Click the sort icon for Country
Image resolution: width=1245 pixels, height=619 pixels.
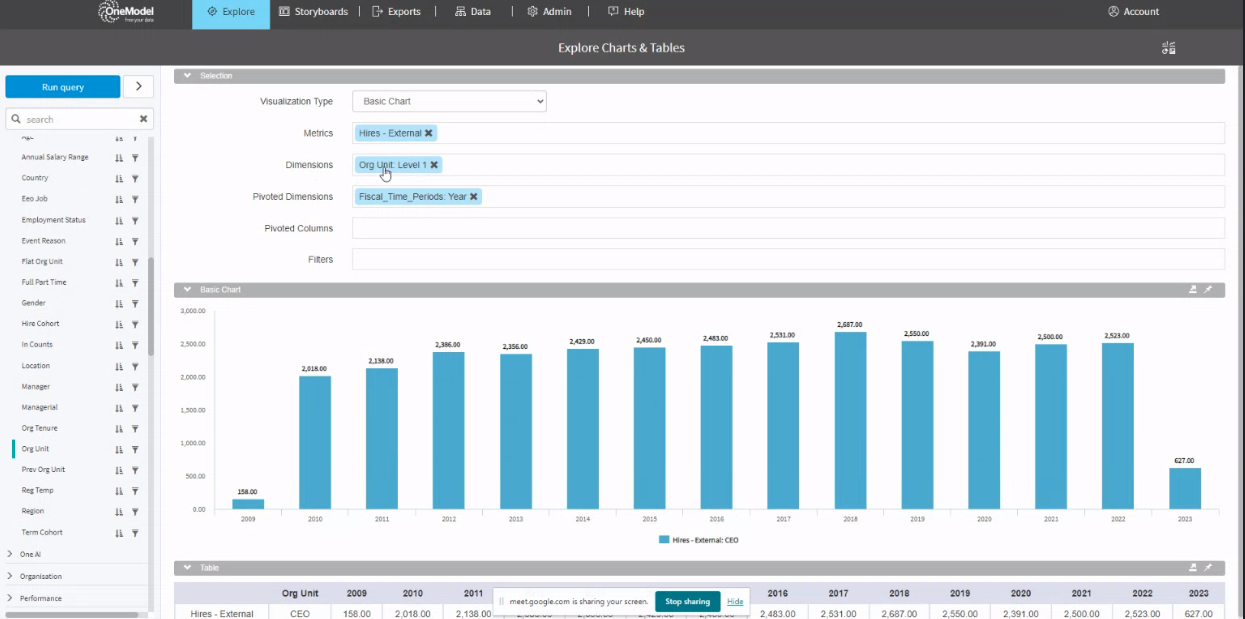[119, 178]
